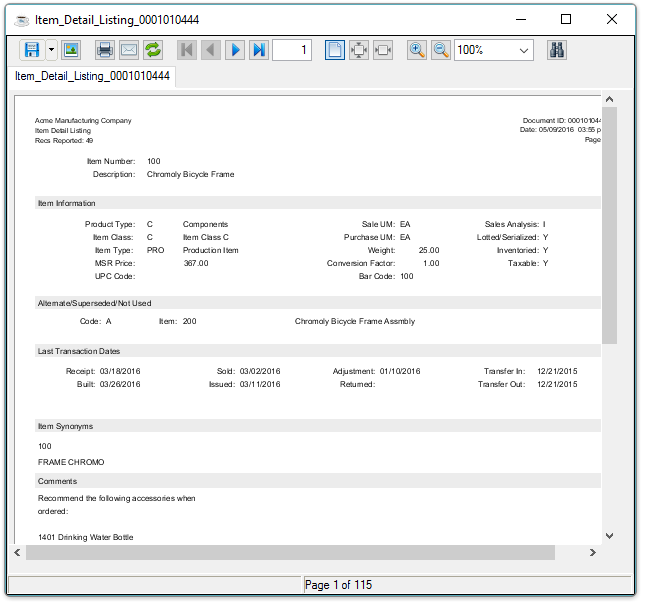Screen dimensions: 645x605
Task: Click the horizontal scrollbar right arrow
Action: (593, 552)
